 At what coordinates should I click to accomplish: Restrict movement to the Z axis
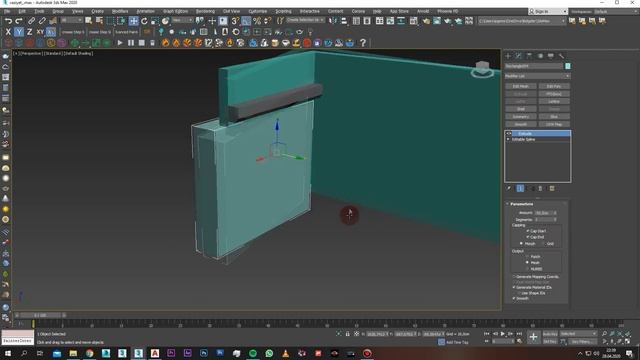(29, 32)
